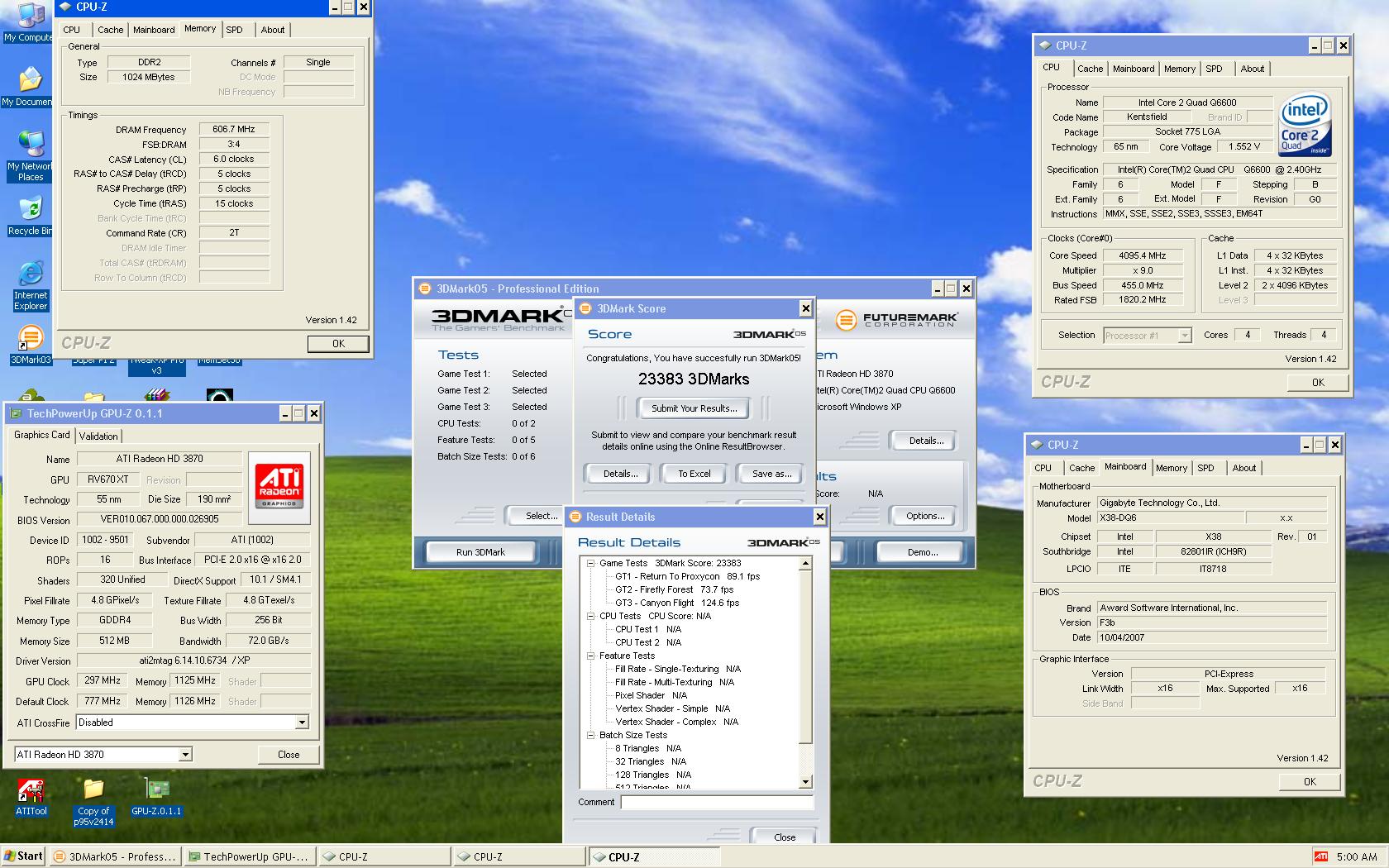Select the Memory tab in top-left CPU-Z

pos(200,28)
